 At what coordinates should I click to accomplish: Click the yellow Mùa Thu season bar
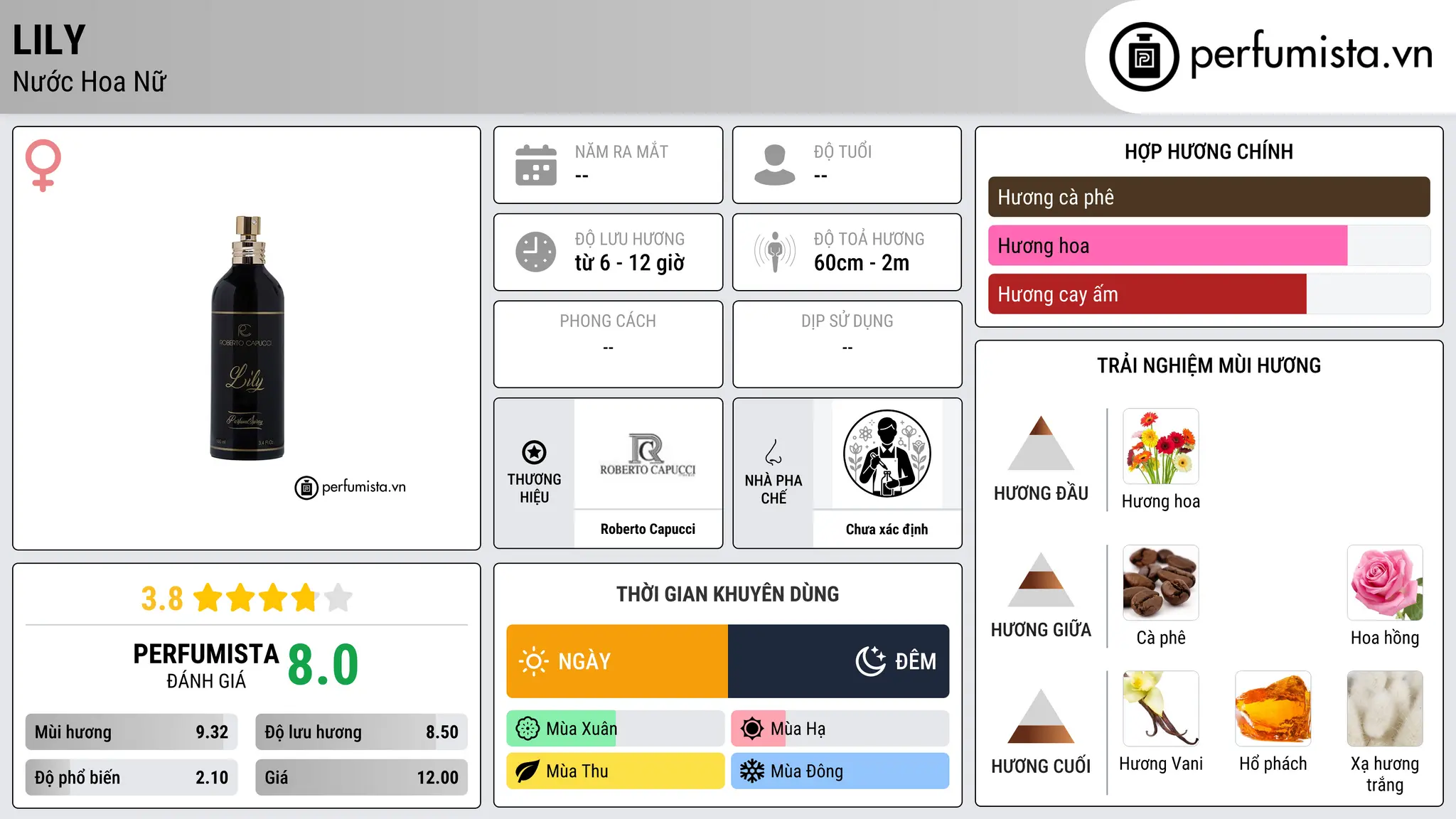[616, 771]
